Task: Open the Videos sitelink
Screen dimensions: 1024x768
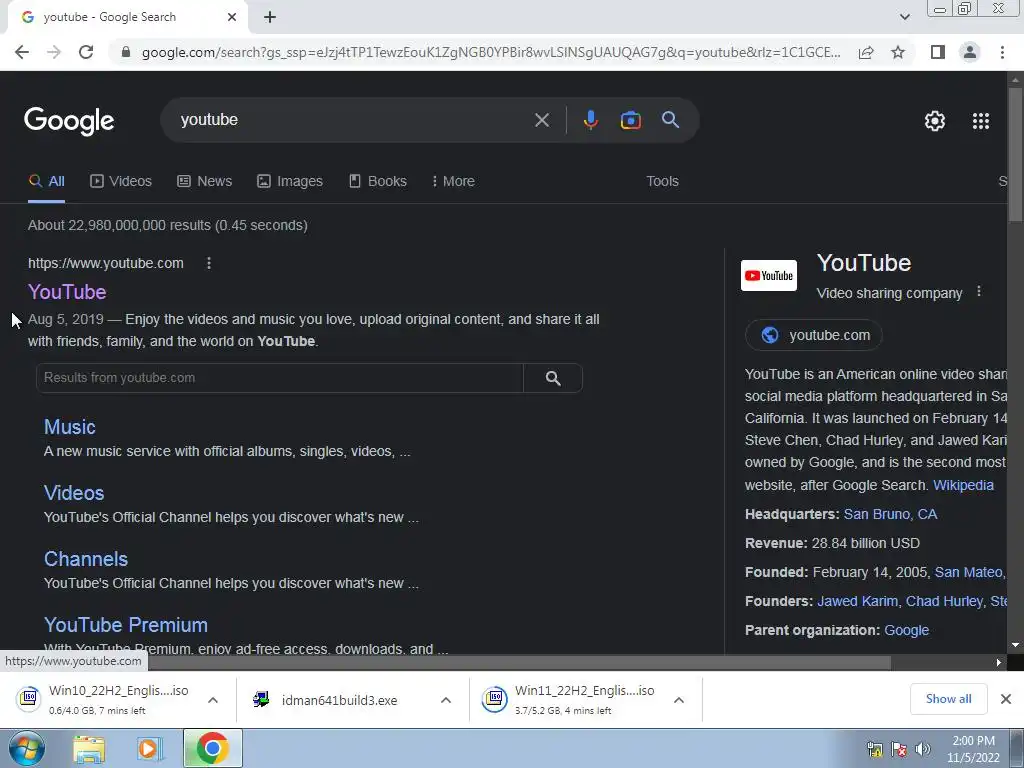Action: tap(74, 493)
